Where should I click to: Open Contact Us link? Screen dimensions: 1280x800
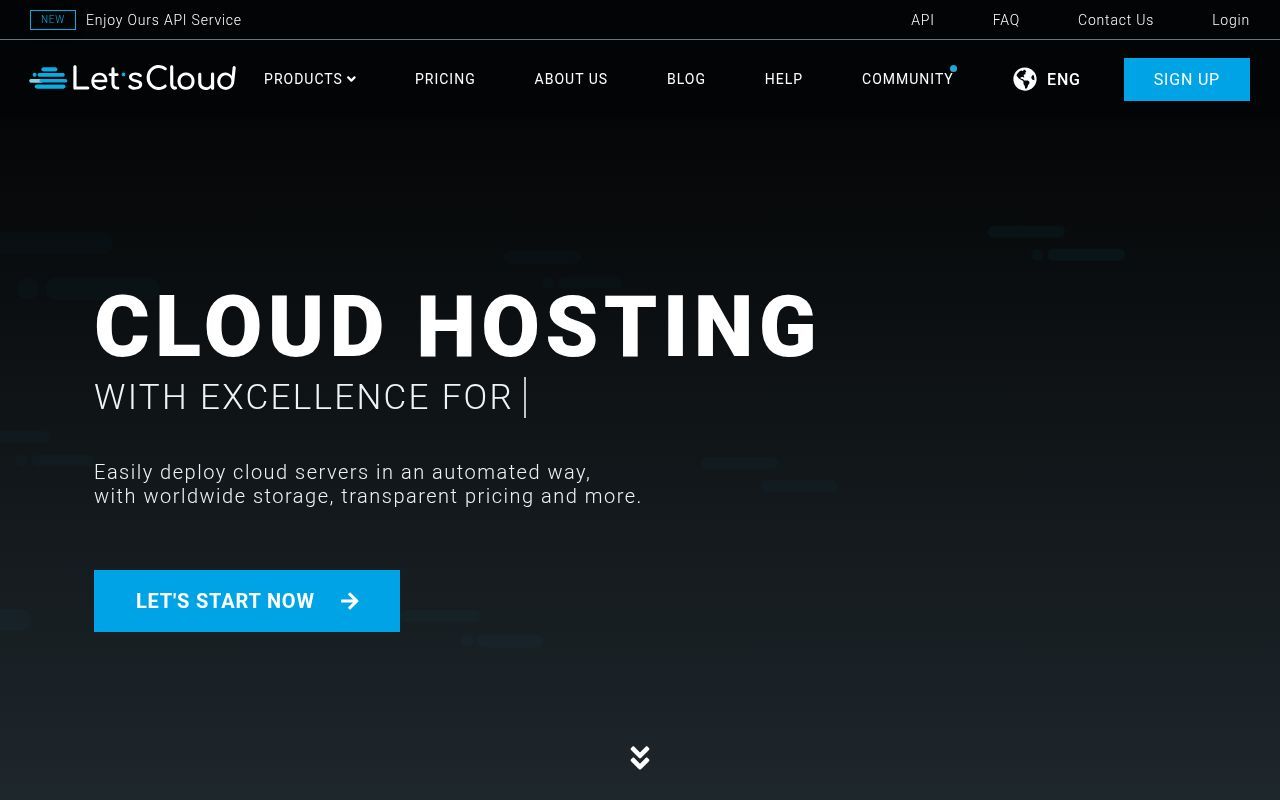1116,20
